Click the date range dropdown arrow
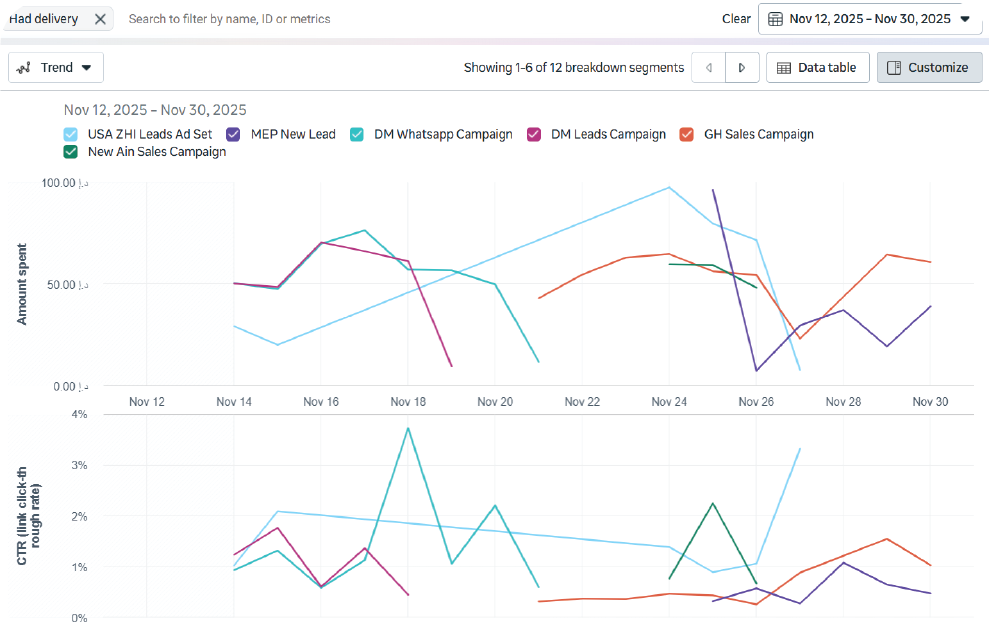This screenshot has height=635, width=990. 965,19
